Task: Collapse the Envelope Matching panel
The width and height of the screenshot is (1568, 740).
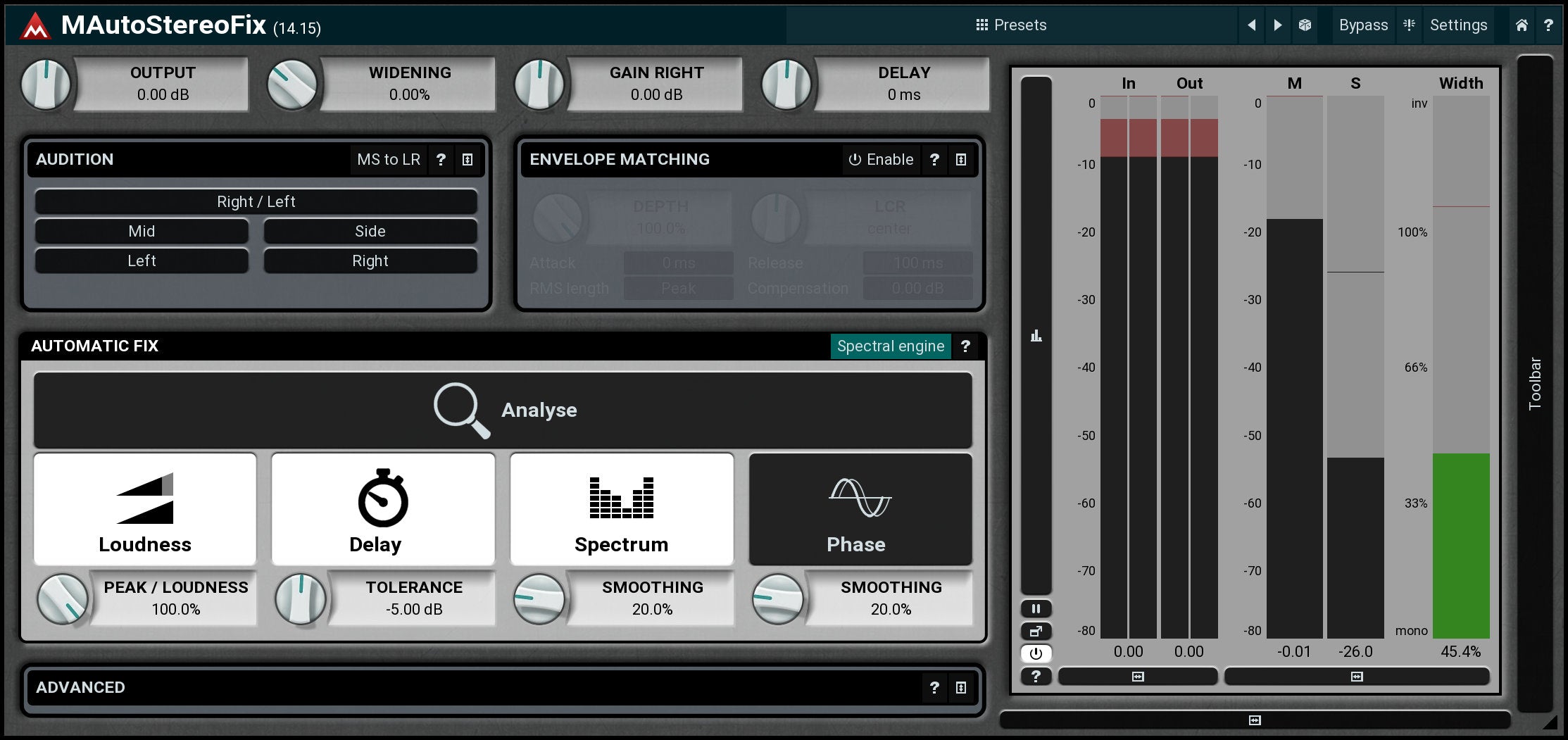Action: (960, 160)
